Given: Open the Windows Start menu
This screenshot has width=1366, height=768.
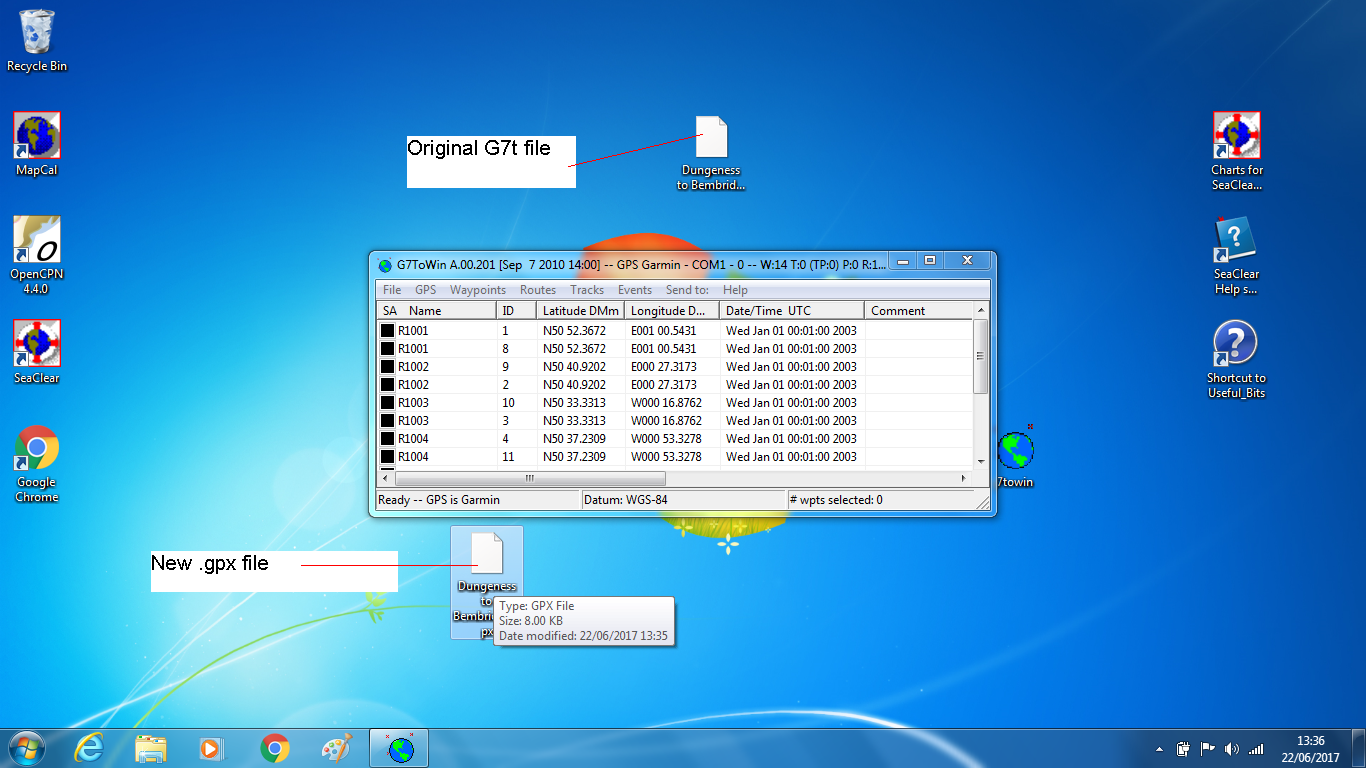Looking at the screenshot, I should [x=27, y=748].
